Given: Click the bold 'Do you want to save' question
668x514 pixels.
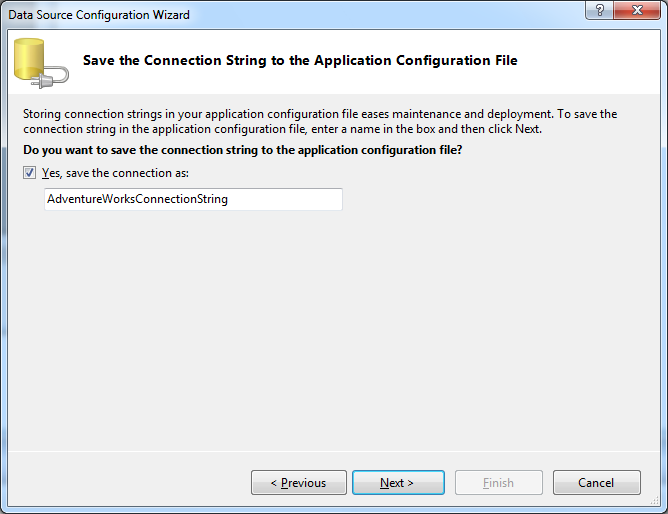Looking at the screenshot, I should [242, 150].
